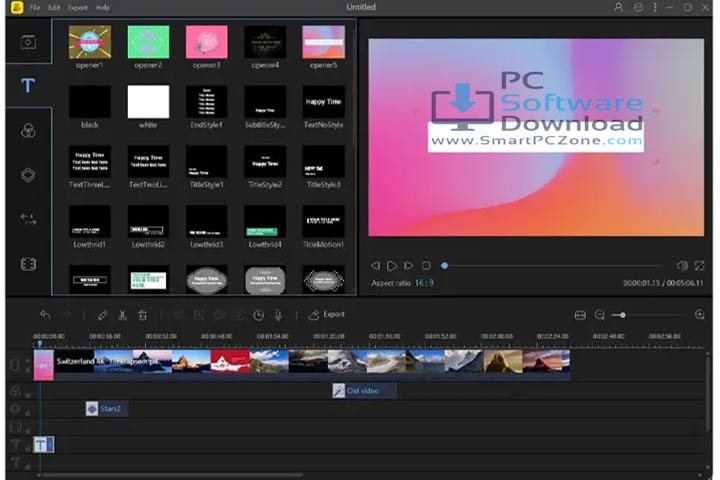This screenshot has height=480, width=720.
Task: Open the Filters panel in sidebar
Action: (x=28, y=131)
